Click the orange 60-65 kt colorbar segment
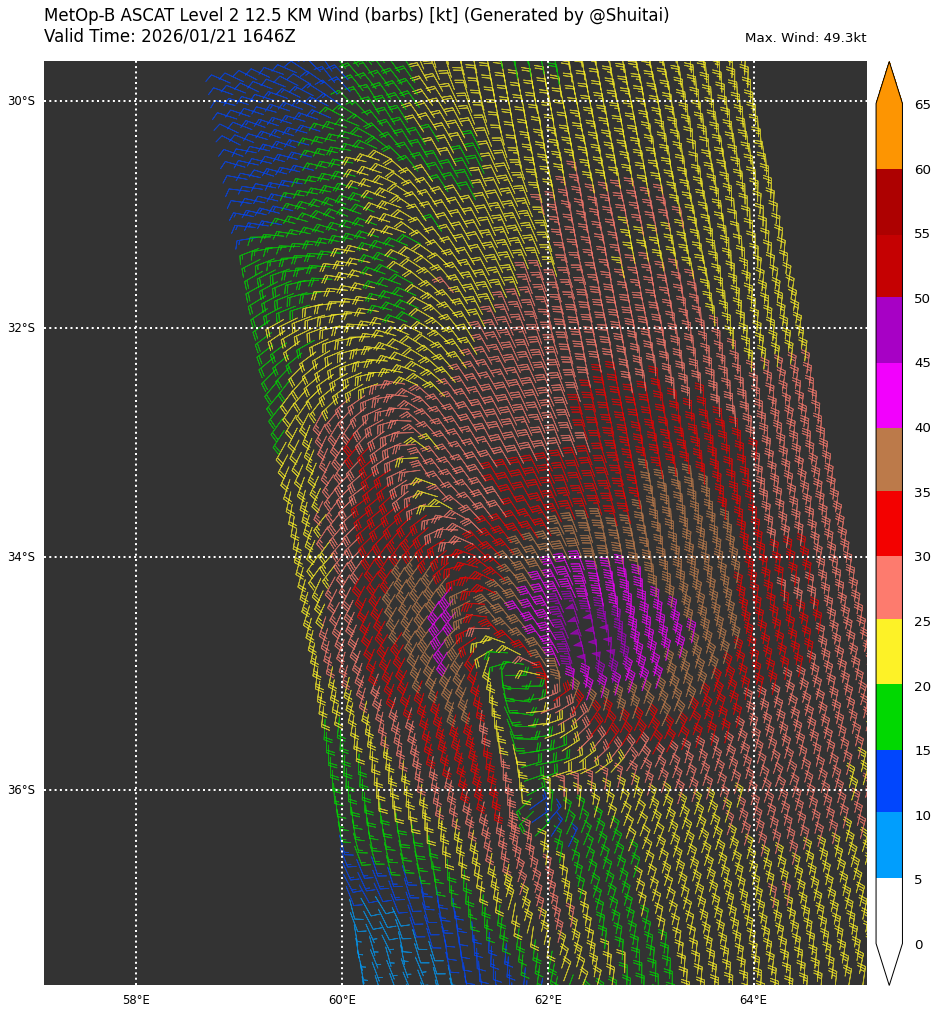Viewport: 938px width, 1014px height. [x=889, y=136]
